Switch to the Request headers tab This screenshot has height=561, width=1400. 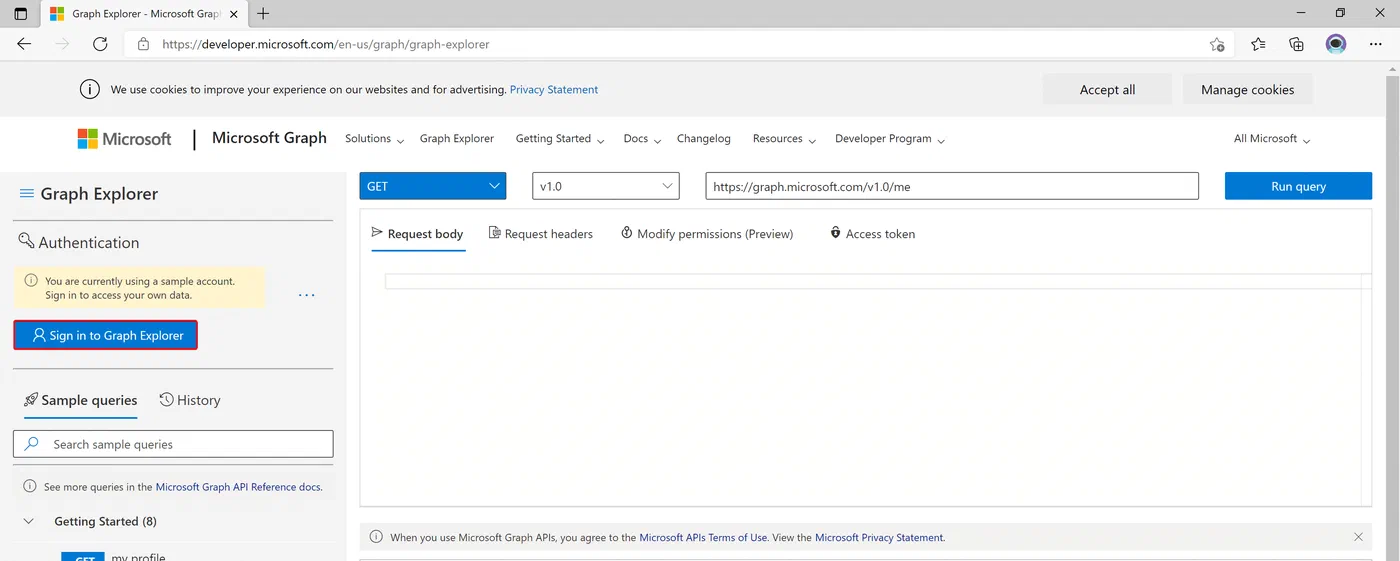[x=541, y=234]
